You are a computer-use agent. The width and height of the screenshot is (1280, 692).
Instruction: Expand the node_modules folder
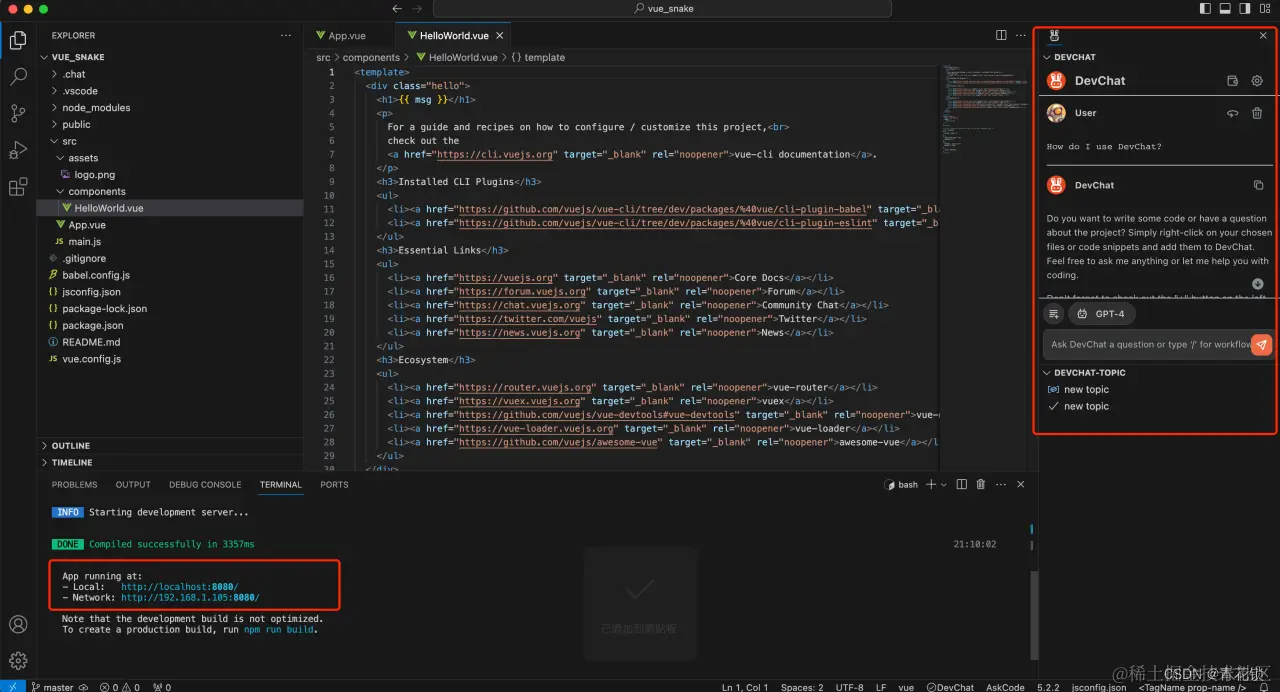coord(170,108)
